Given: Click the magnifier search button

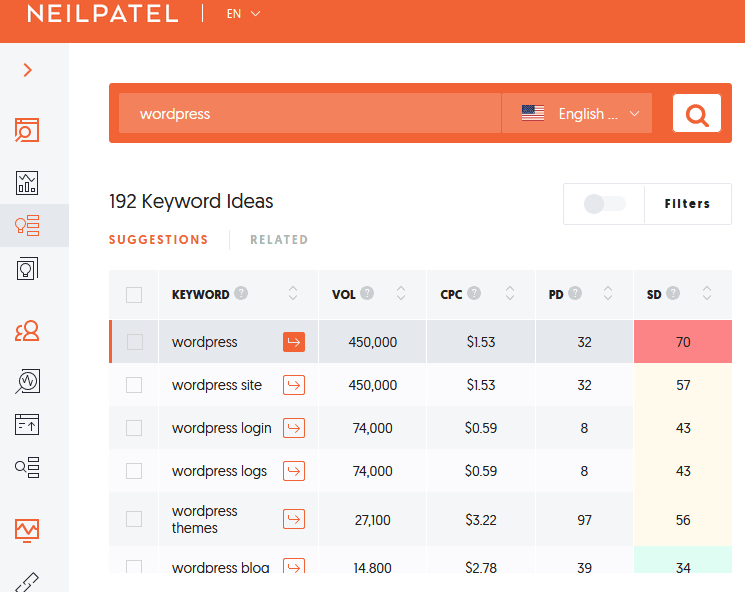Looking at the screenshot, I should (697, 114).
